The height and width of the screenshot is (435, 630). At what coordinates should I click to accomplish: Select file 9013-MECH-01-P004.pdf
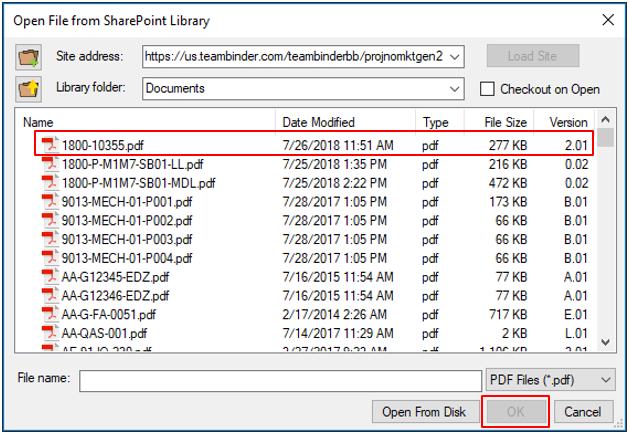coord(127,258)
